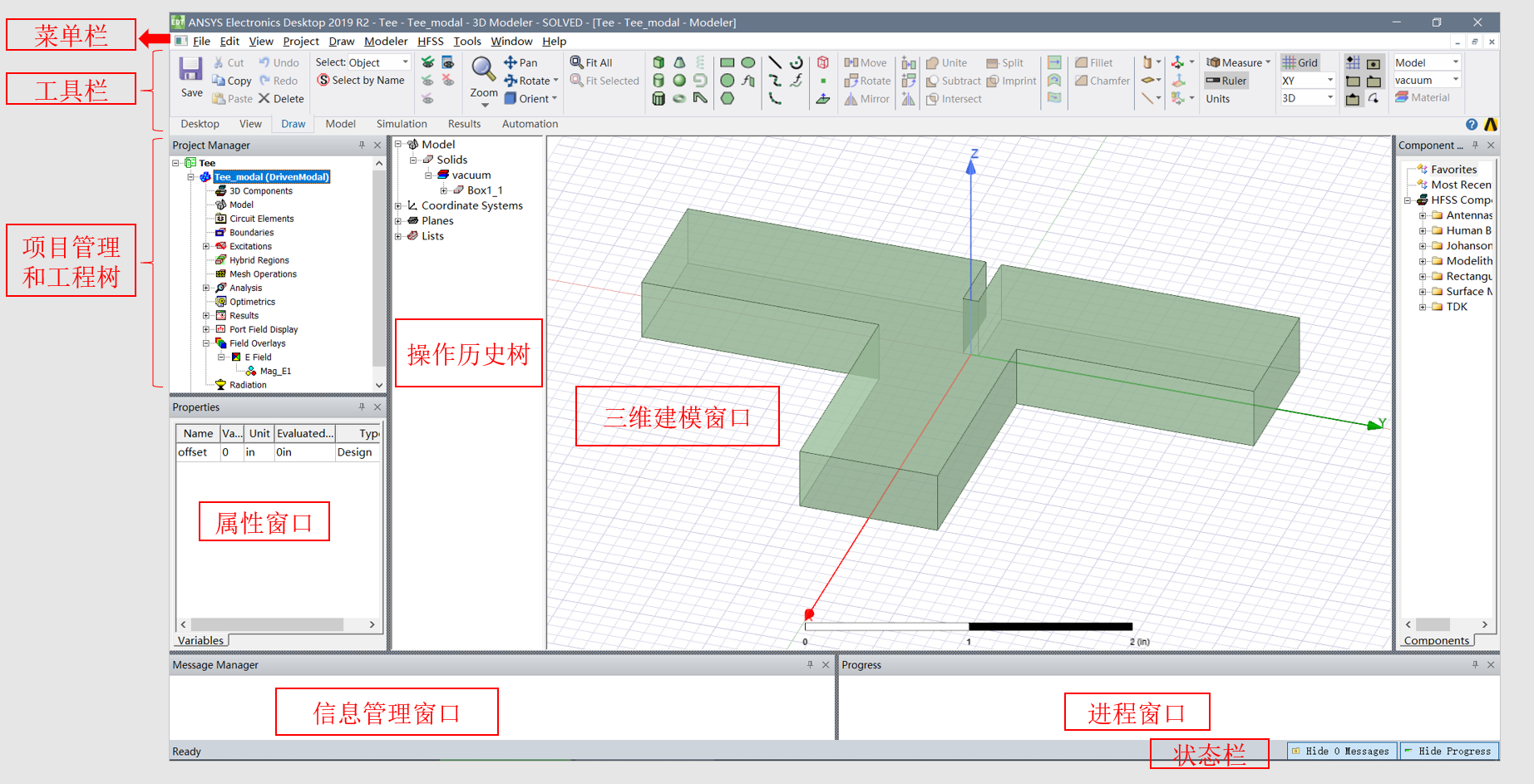The width and height of the screenshot is (1534, 784).
Task: Click Hide 0 Messages in status bar
Action: [1341, 751]
